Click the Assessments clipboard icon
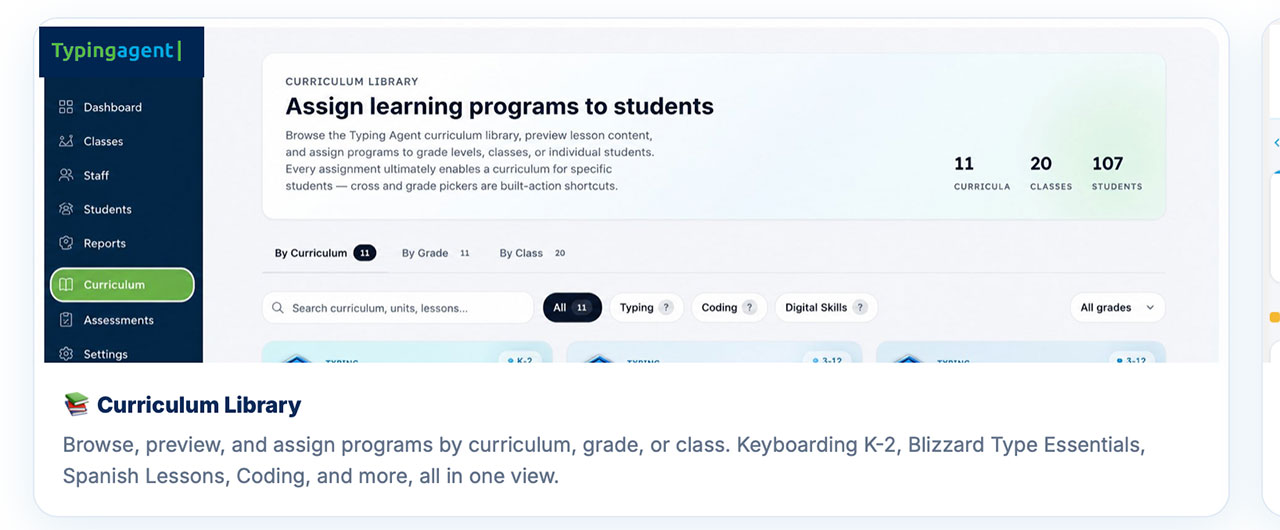Image resolution: width=1280 pixels, height=530 pixels. [x=66, y=320]
